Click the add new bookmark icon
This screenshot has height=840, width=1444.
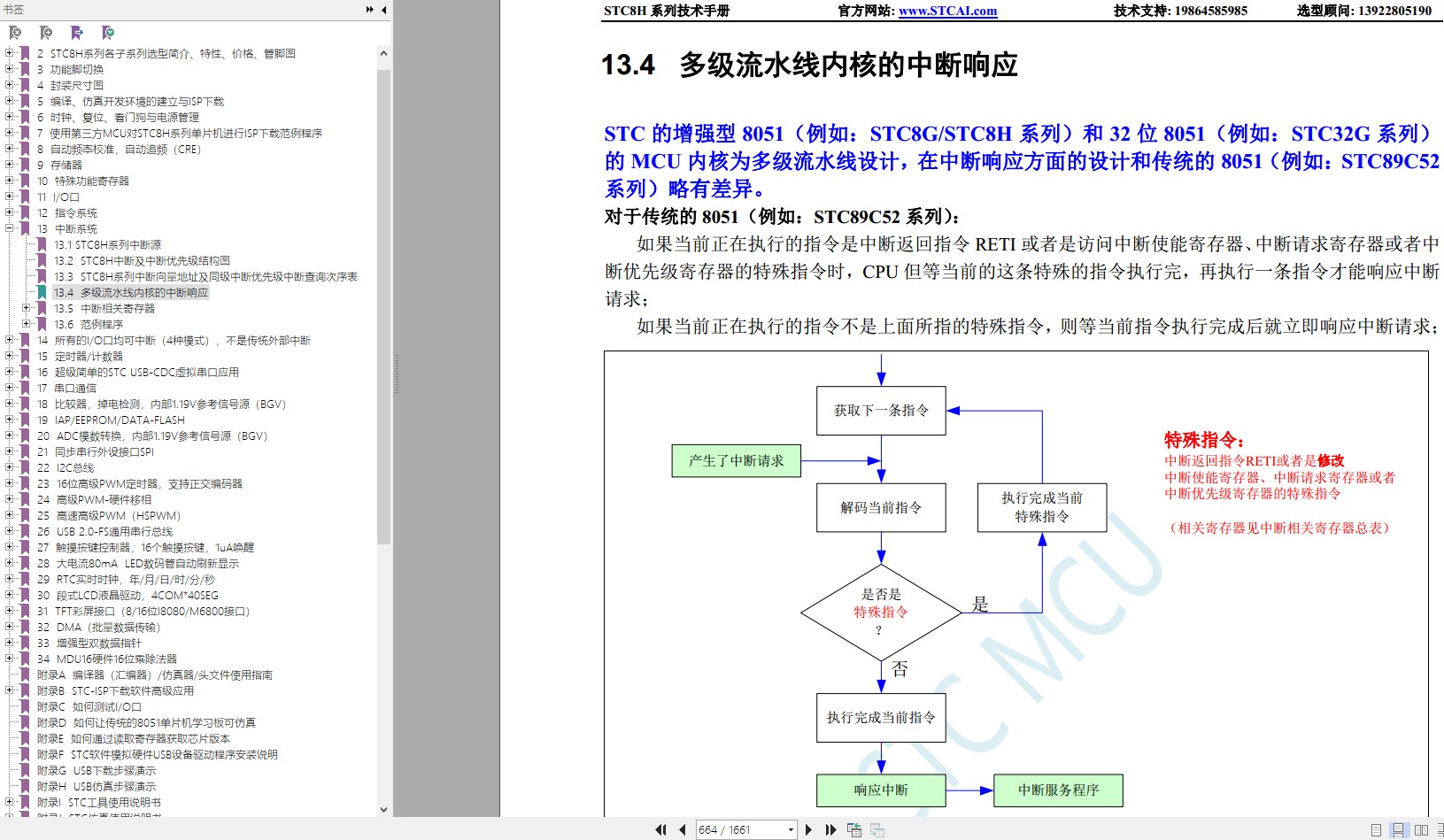click(45, 33)
